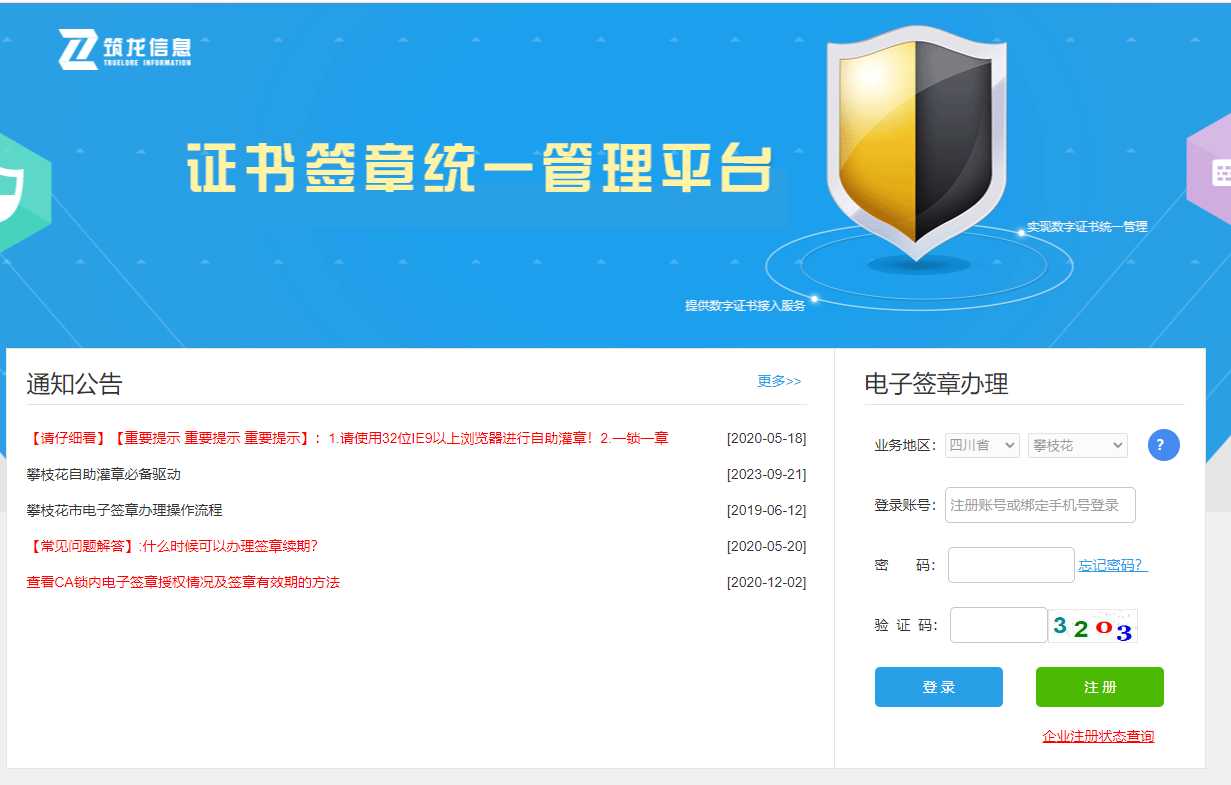1231x785 pixels.
Task: Open the 忘记密码? forgot password link
Action: 1113,565
